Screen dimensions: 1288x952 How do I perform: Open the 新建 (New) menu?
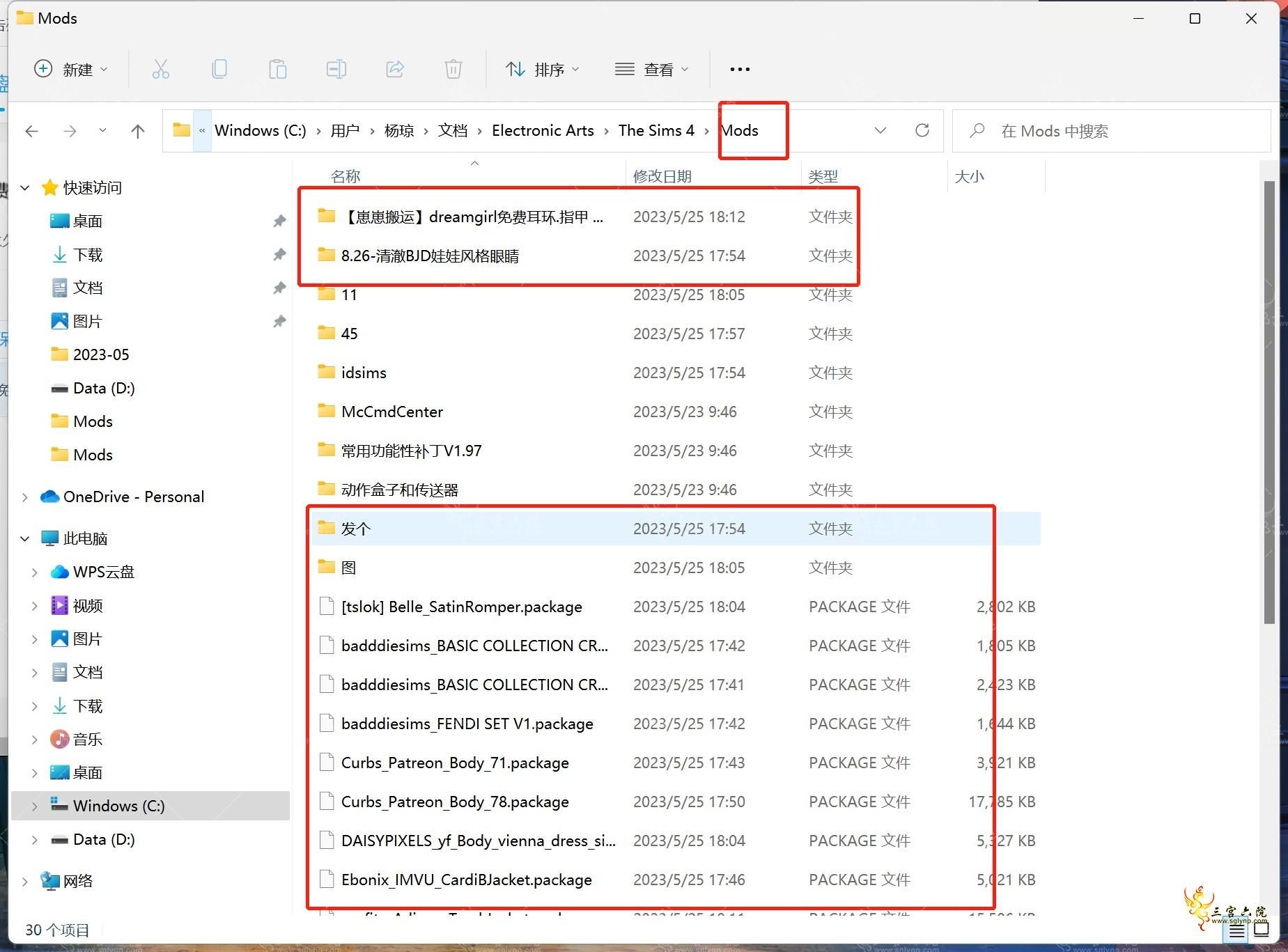tap(71, 69)
